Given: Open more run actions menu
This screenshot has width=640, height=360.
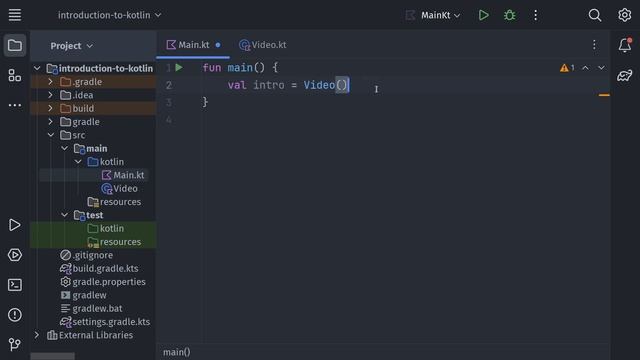Looking at the screenshot, I should coord(536,15).
